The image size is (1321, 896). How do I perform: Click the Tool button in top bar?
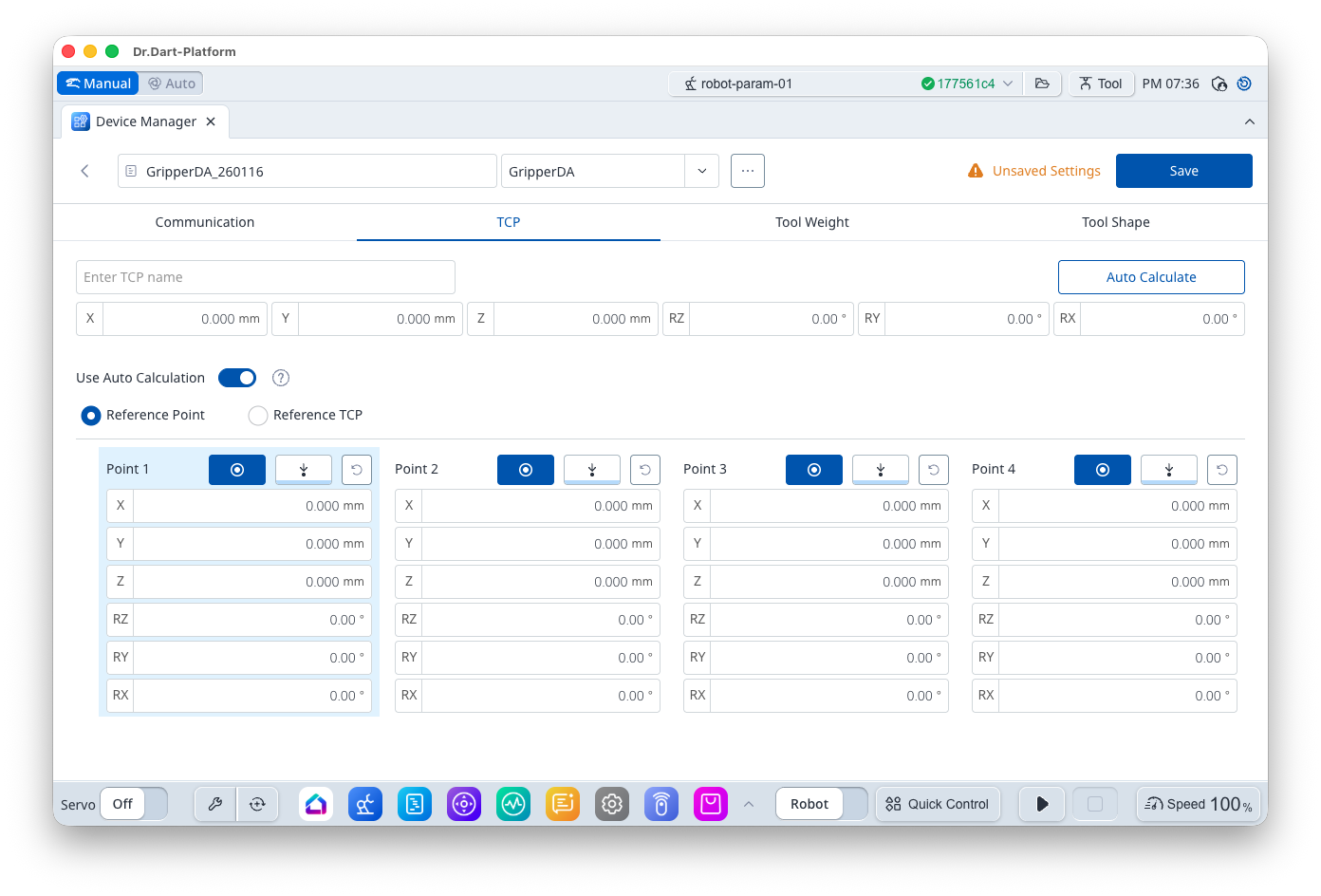coord(1101,84)
